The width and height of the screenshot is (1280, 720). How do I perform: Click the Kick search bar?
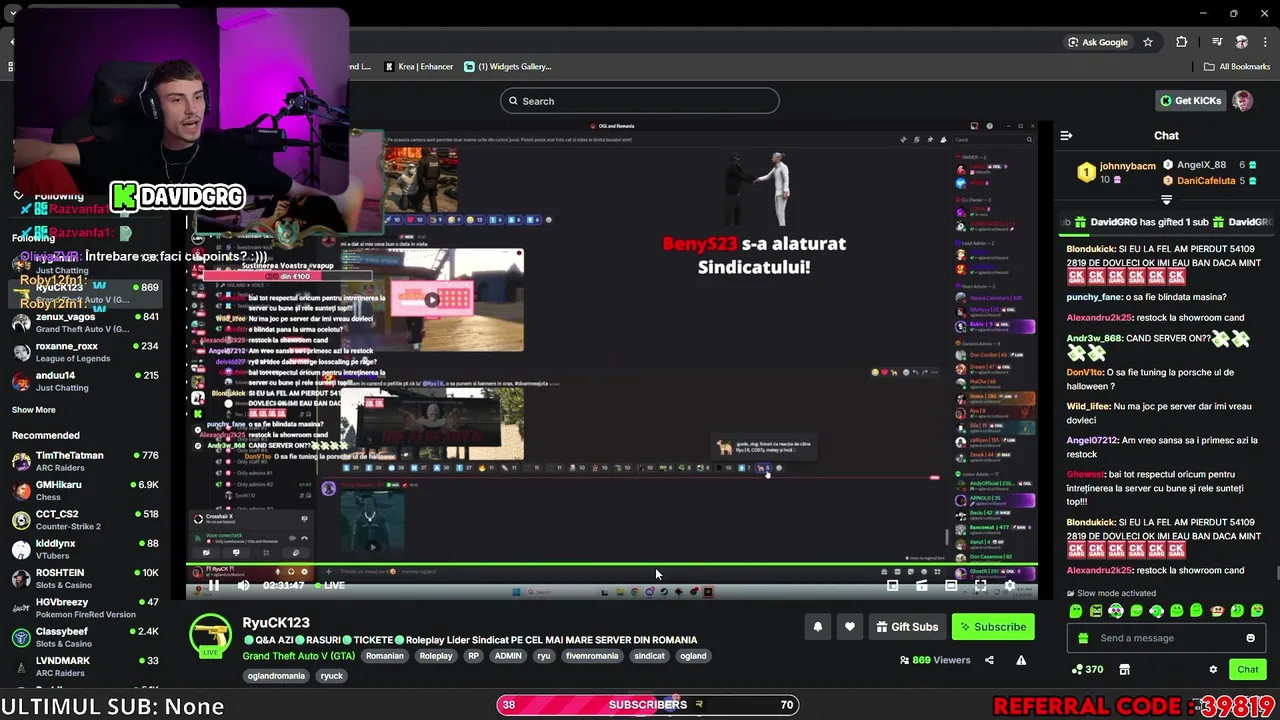point(640,101)
